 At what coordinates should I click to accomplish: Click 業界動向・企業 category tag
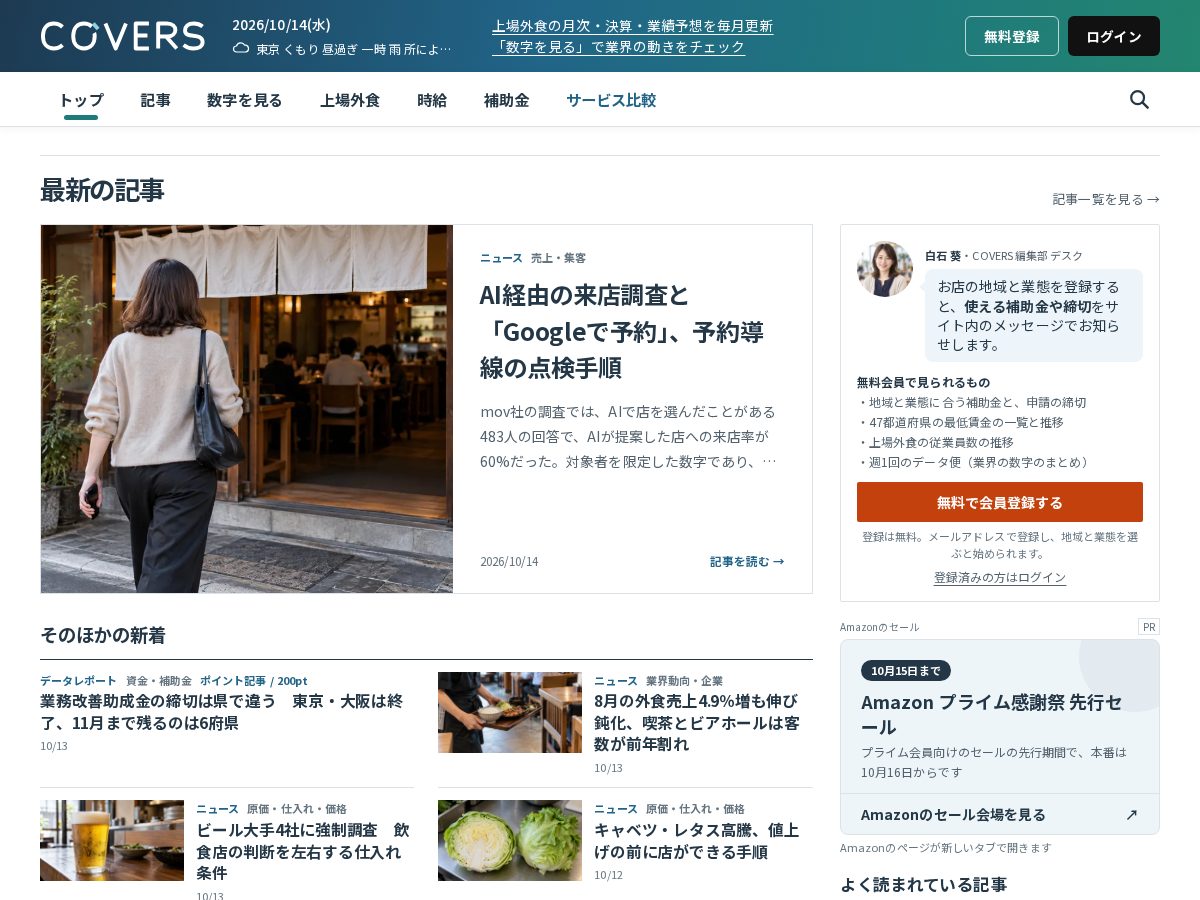[684, 680]
